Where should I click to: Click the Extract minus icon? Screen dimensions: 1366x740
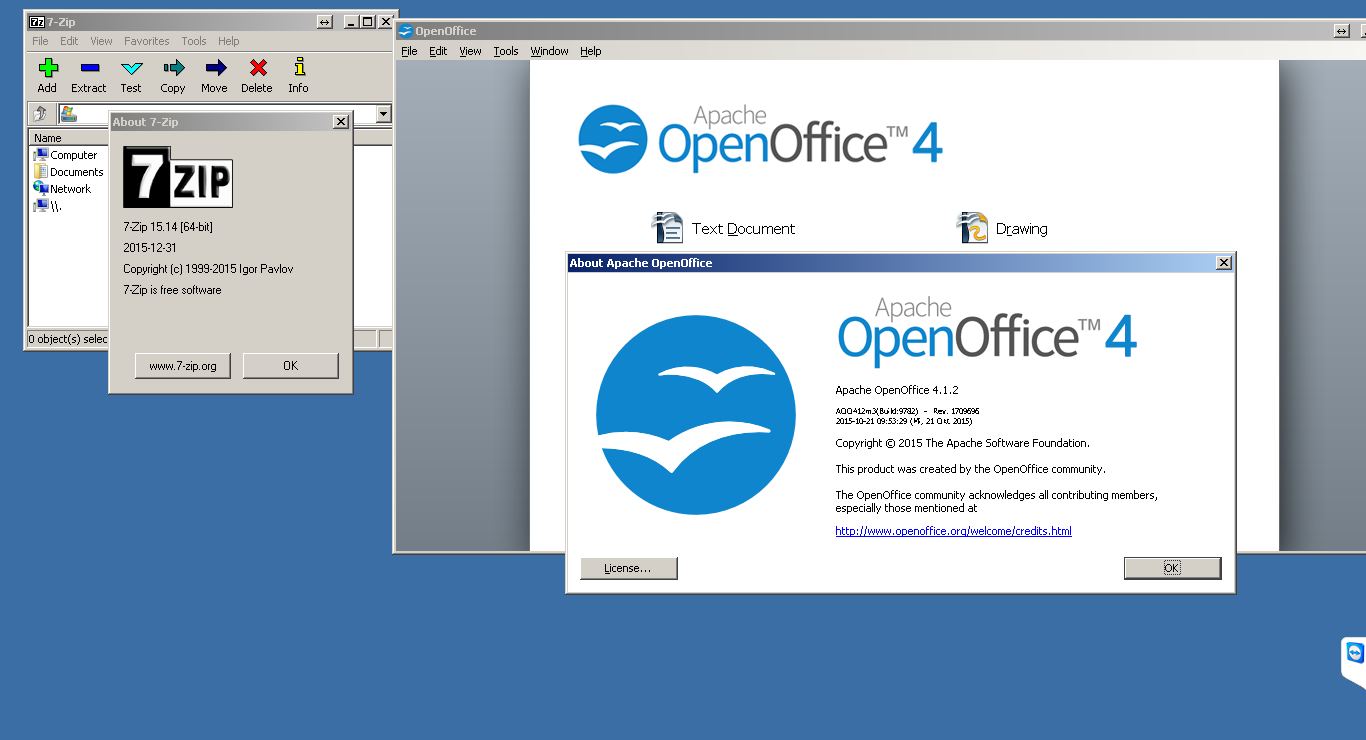pyautogui.click(x=89, y=69)
